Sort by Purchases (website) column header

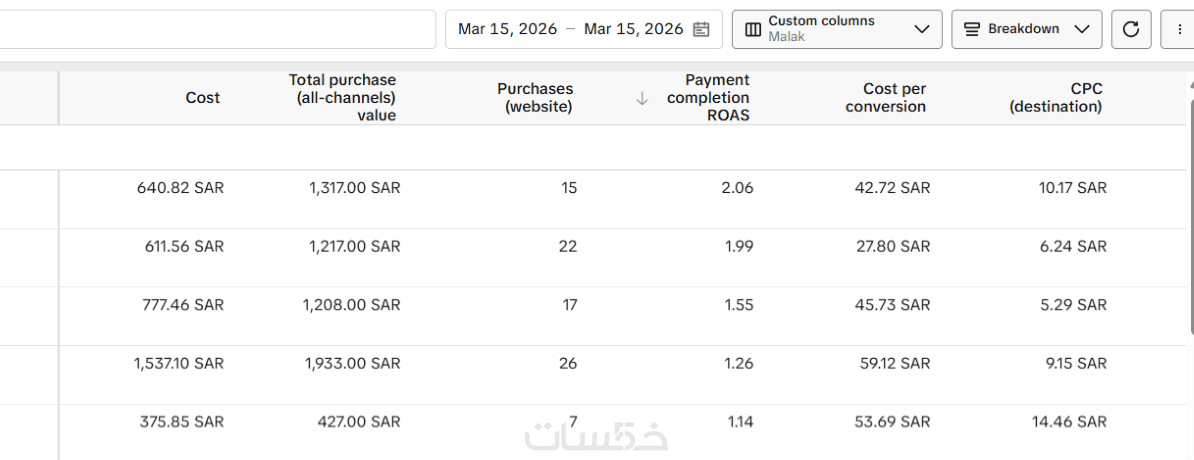tap(535, 98)
